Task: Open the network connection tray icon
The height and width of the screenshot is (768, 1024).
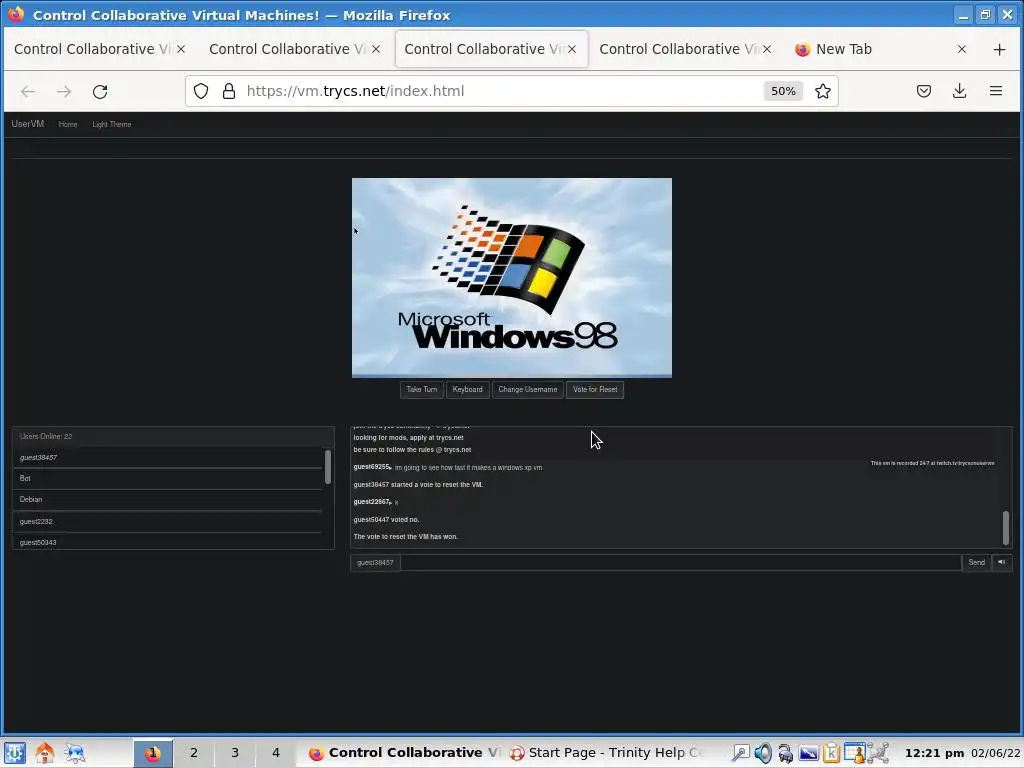Action: tap(878, 753)
